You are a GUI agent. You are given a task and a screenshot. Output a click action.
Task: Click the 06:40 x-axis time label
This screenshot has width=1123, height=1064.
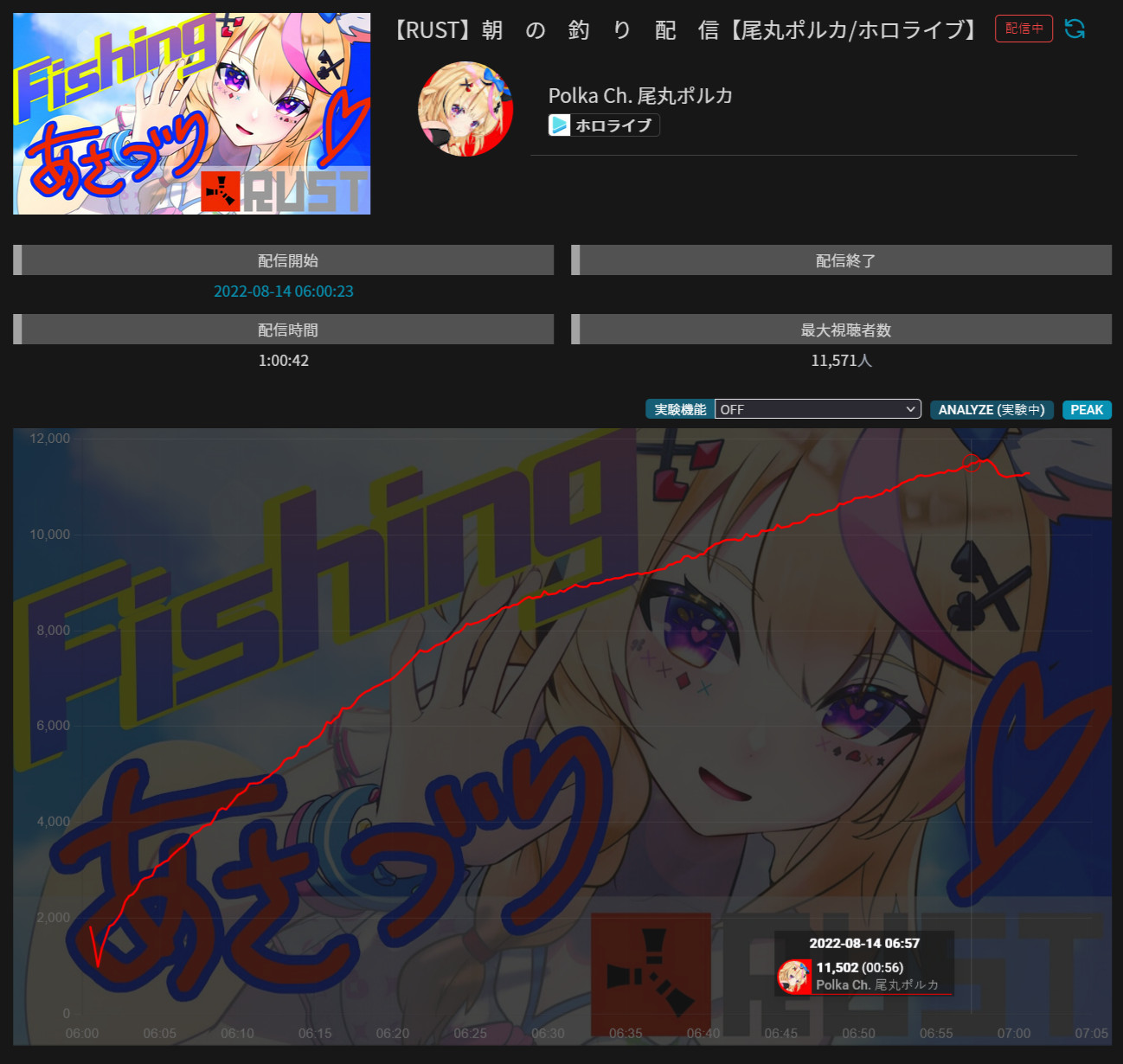click(703, 1033)
